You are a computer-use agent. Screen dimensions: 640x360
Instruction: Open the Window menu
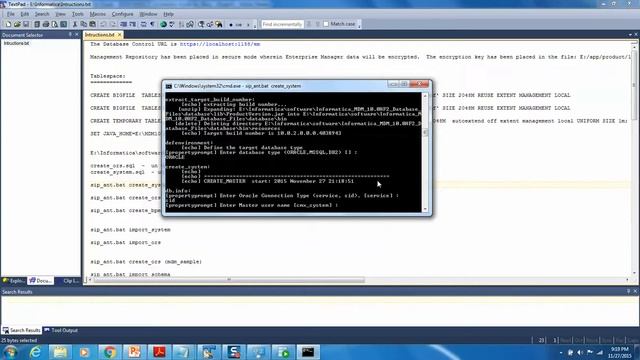148,14
